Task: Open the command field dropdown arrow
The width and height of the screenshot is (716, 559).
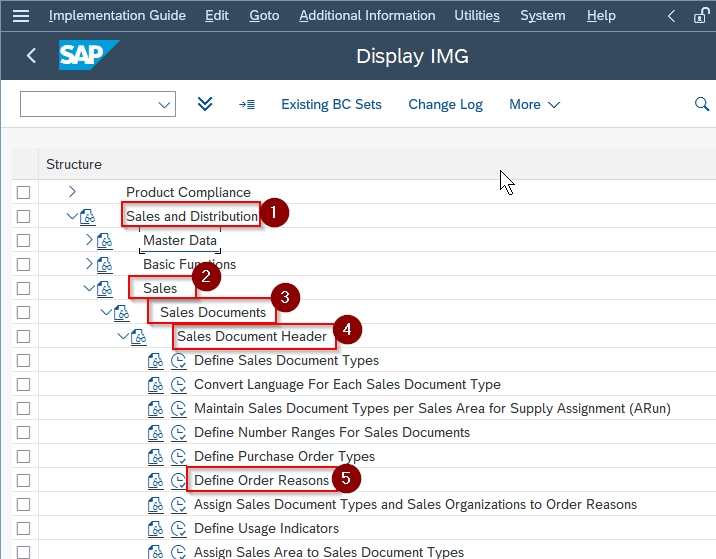Action: (x=164, y=105)
